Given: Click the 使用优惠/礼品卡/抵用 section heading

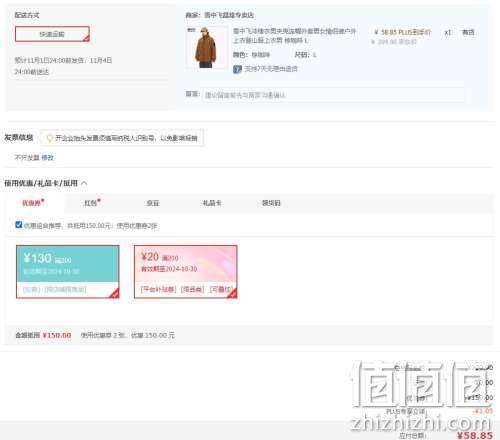Looking at the screenshot, I should click(41, 183).
